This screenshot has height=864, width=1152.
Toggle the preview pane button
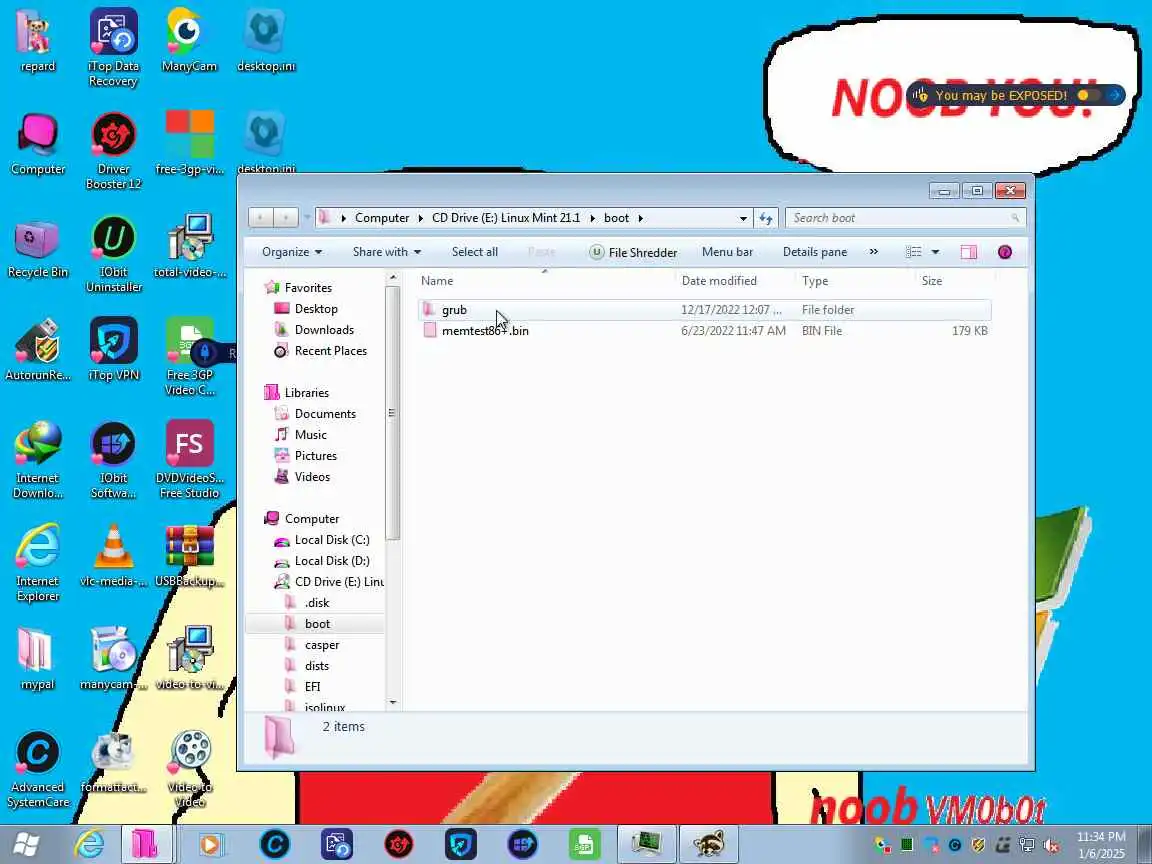[x=968, y=252]
